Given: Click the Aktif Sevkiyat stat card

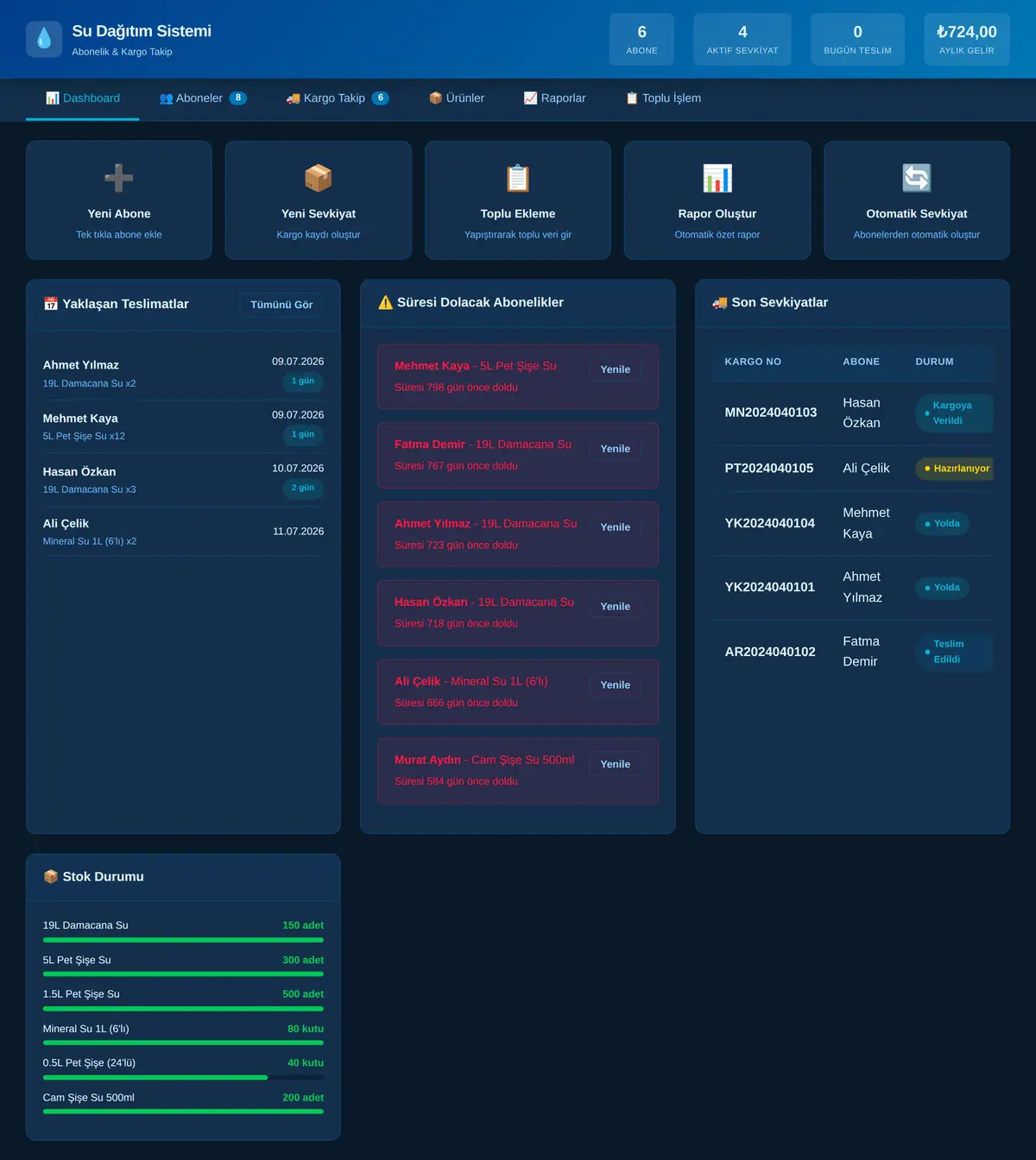Looking at the screenshot, I should pos(742,40).
